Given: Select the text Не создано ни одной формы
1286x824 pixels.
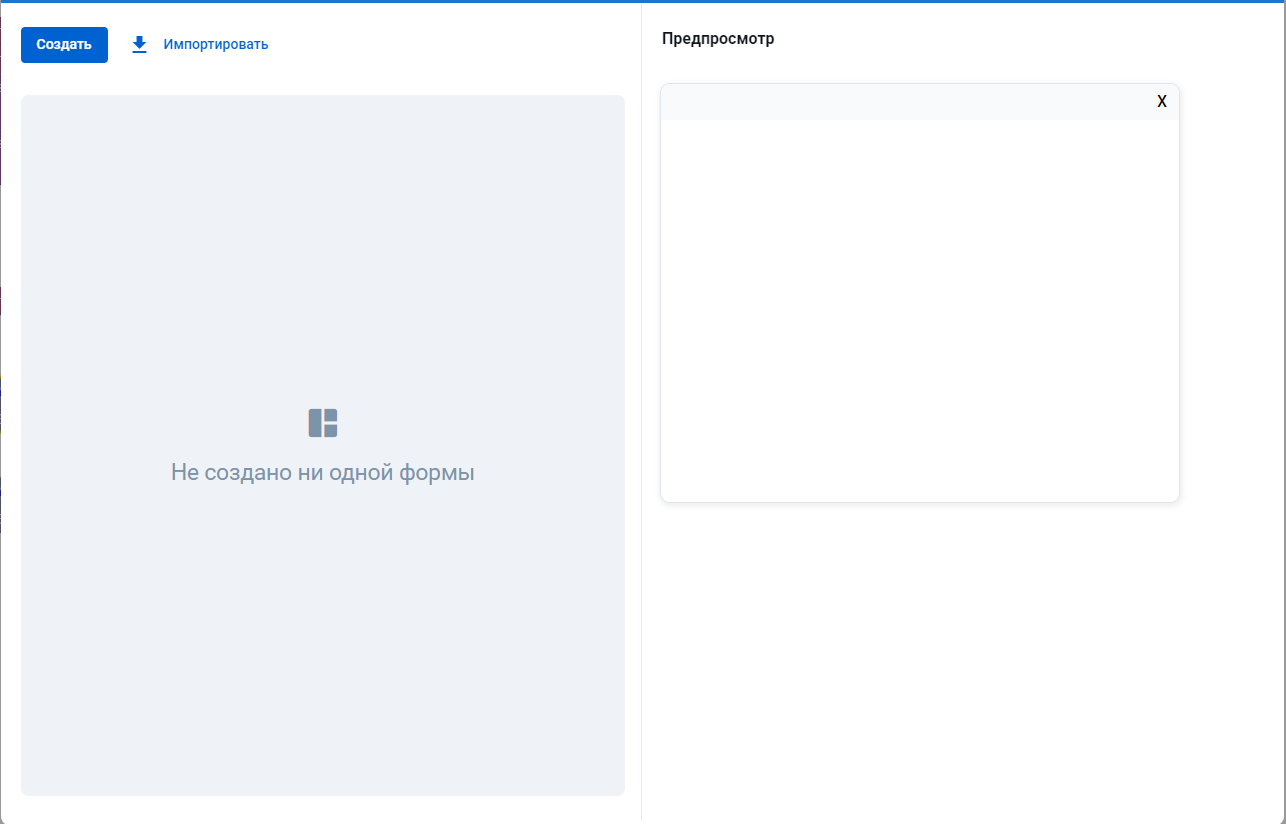Looking at the screenshot, I should [323, 472].
